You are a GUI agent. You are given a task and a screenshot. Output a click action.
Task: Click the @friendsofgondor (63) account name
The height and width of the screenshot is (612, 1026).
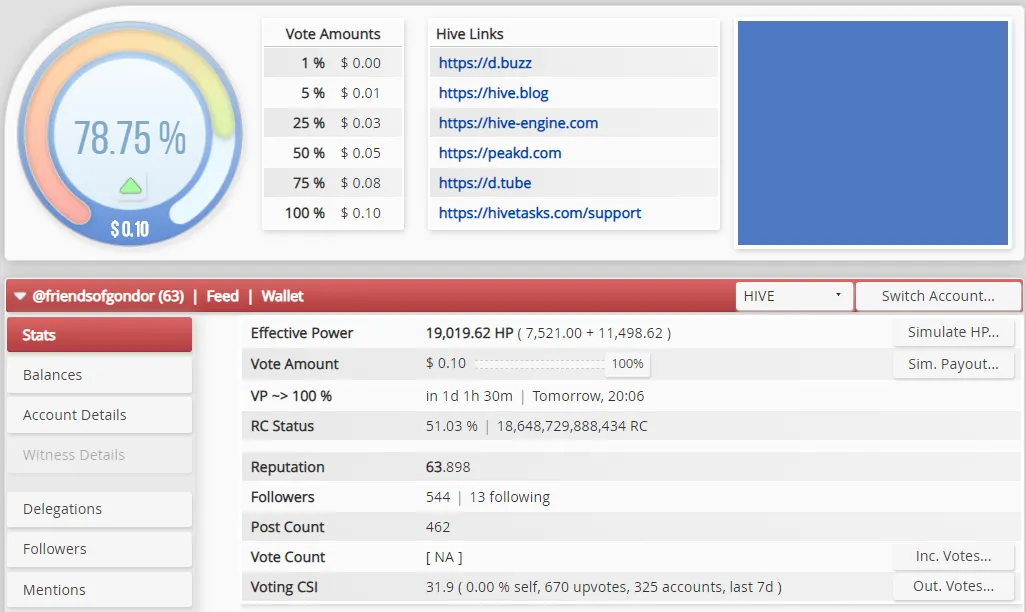(x=109, y=297)
